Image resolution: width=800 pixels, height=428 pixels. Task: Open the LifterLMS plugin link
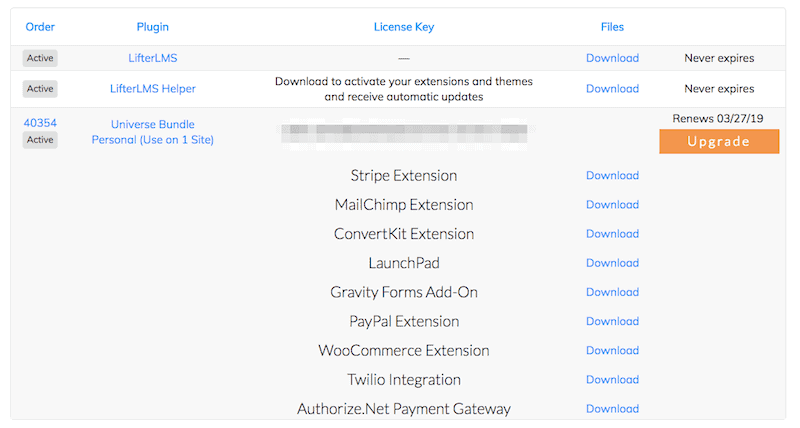click(153, 58)
